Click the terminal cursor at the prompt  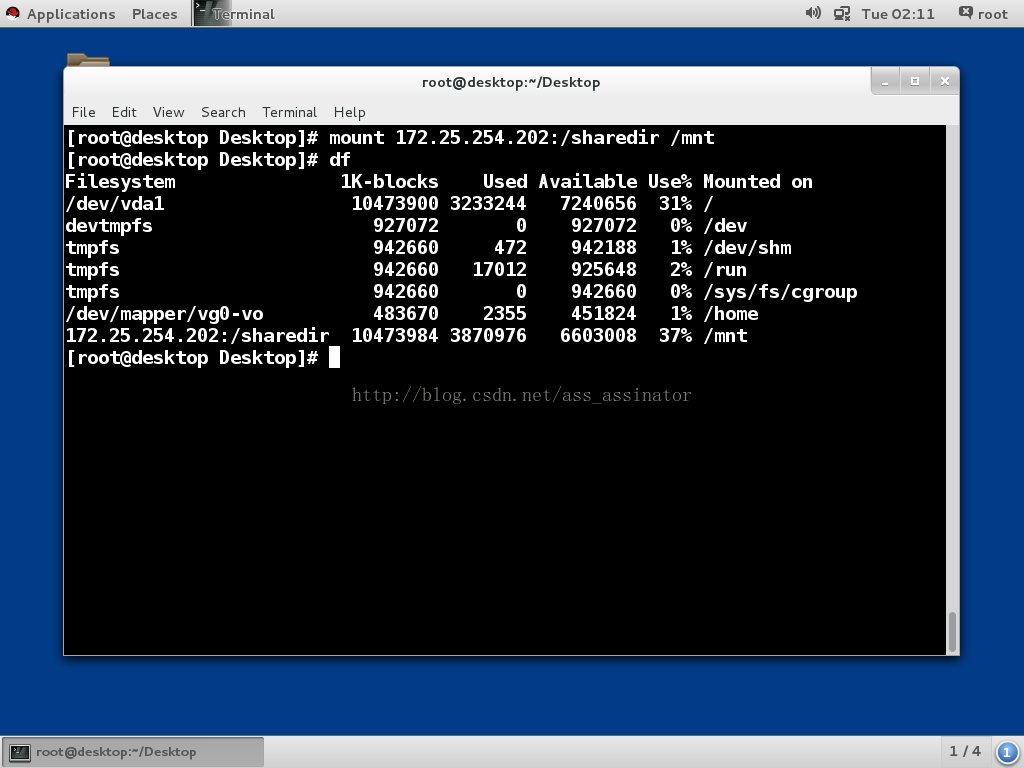pos(334,358)
